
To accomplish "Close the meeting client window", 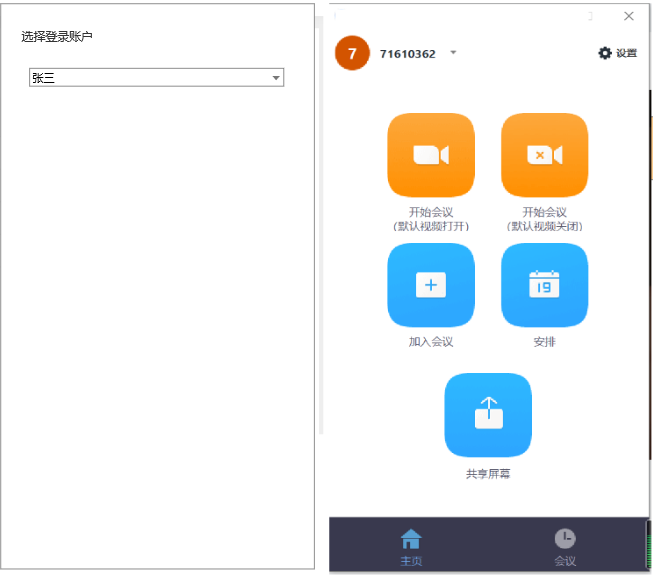I will click(628, 16).
